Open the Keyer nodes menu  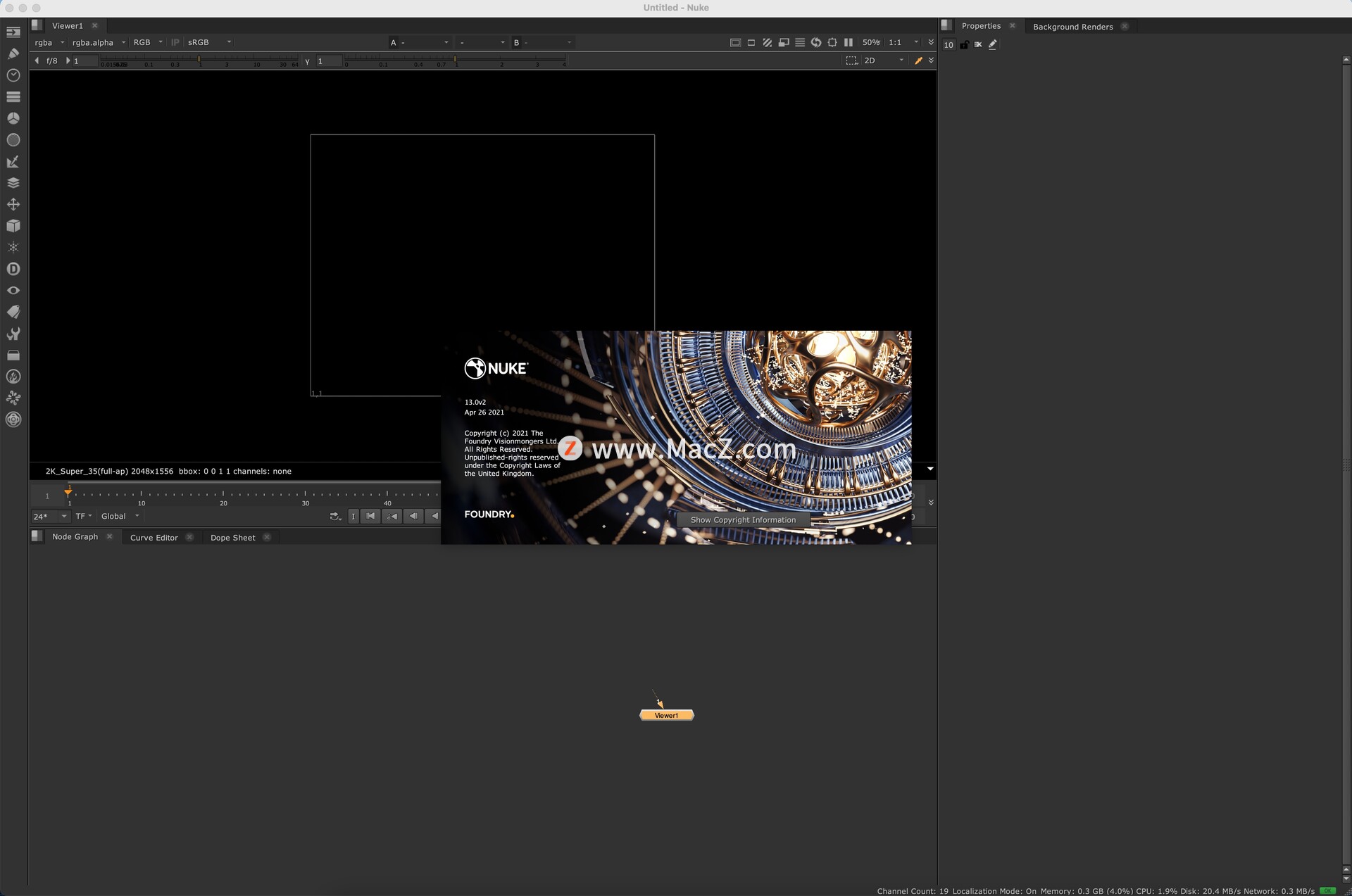pos(13,162)
